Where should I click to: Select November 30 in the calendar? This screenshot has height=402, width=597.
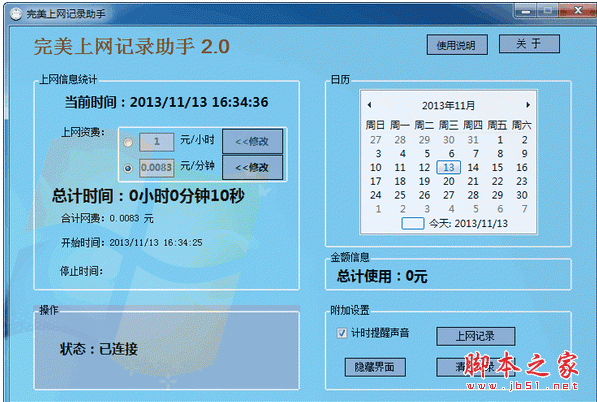(x=522, y=195)
